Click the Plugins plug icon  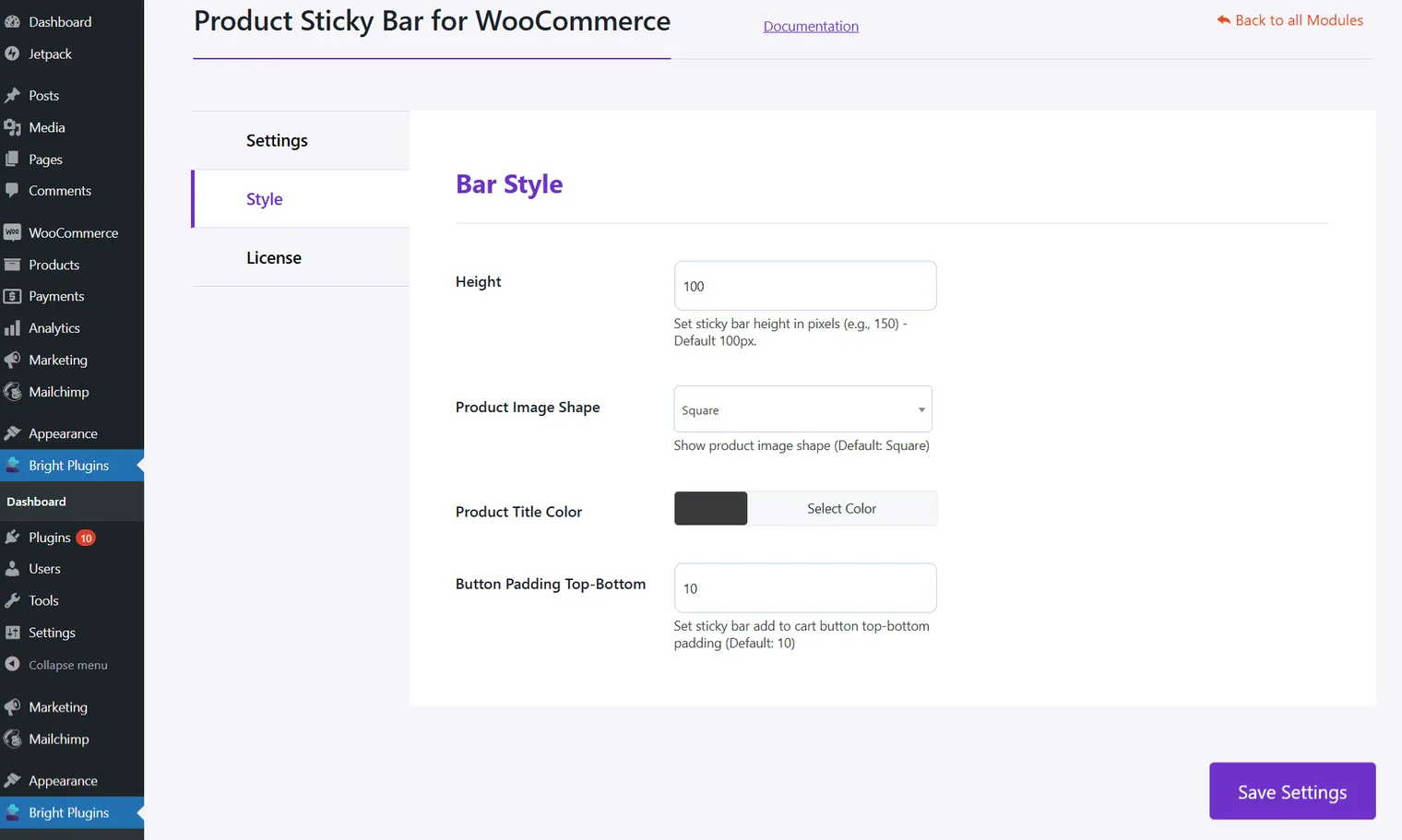tap(12, 538)
